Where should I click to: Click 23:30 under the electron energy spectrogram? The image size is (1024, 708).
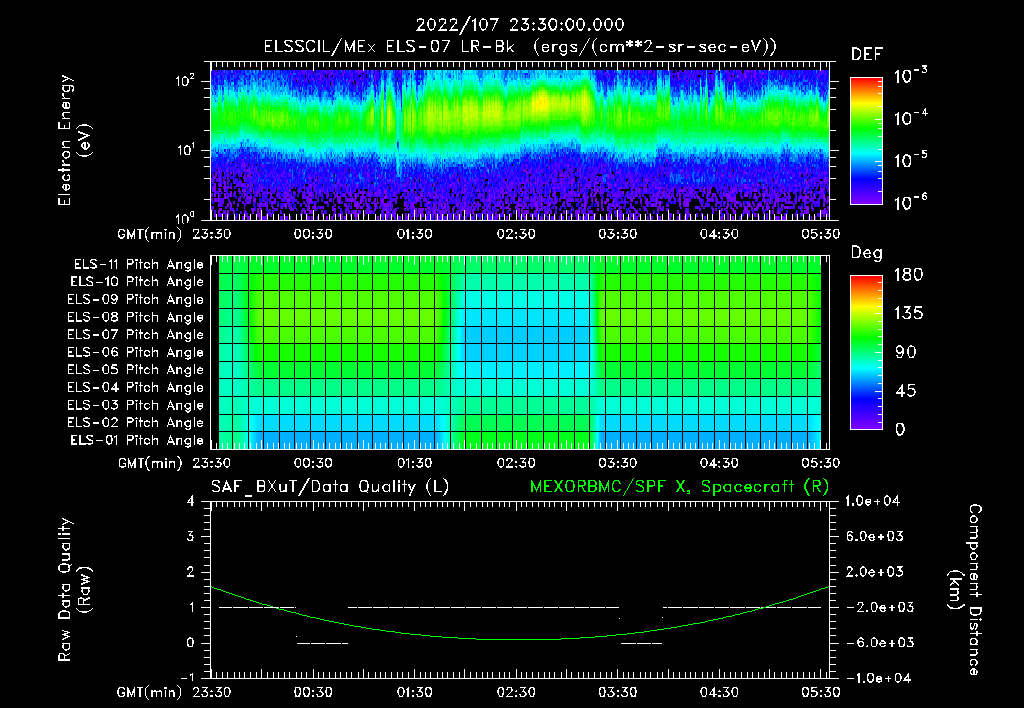(x=212, y=234)
